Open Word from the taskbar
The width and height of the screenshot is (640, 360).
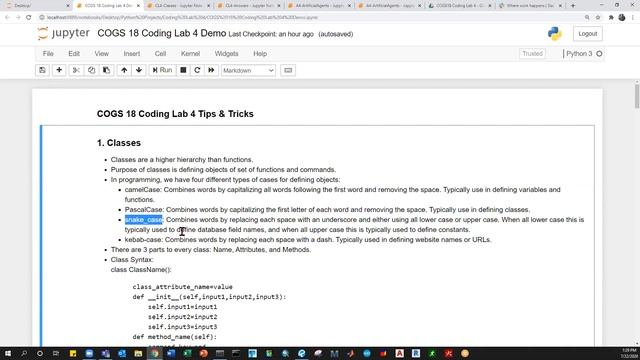pyautogui.click(x=171, y=353)
